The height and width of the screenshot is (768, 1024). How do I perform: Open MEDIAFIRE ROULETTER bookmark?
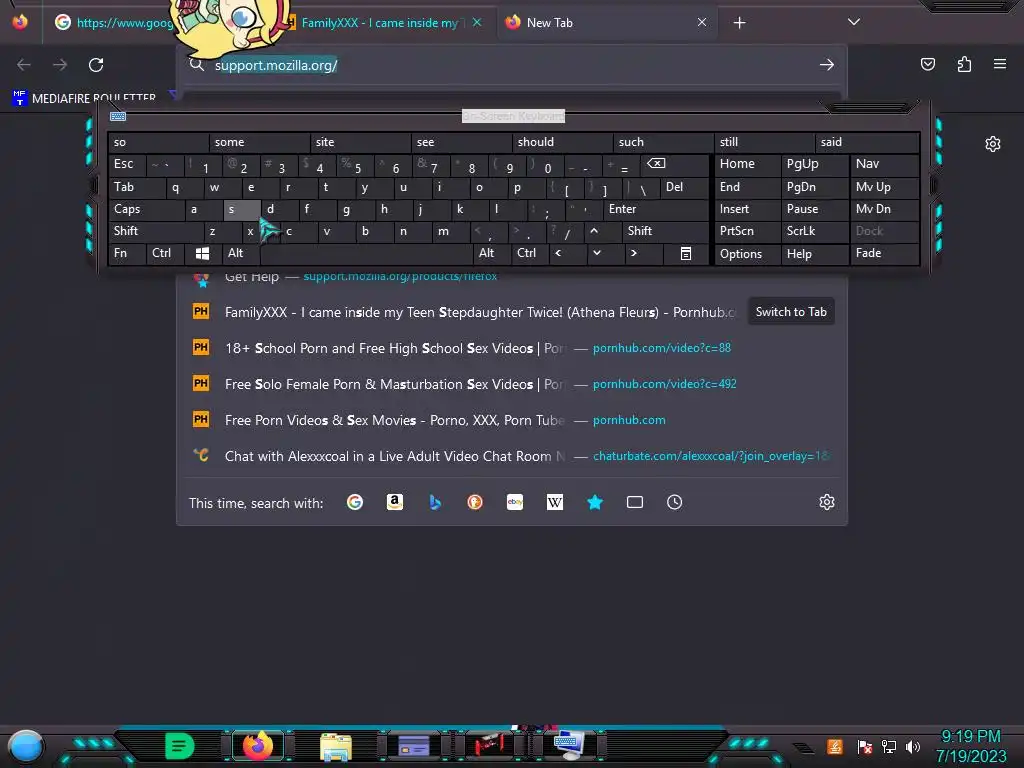pos(84,98)
